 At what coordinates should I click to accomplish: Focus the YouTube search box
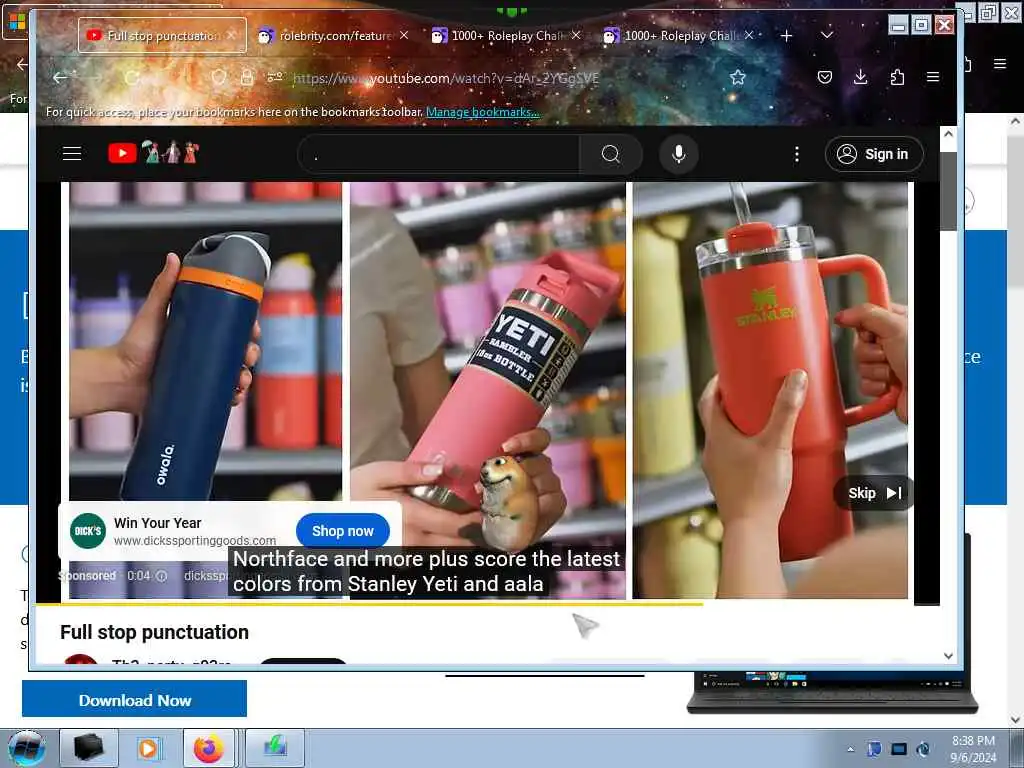(x=439, y=154)
